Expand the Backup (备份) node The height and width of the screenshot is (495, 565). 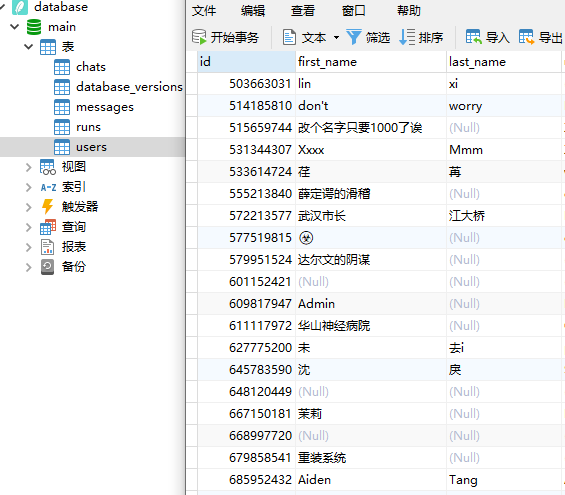click(28, 267)
